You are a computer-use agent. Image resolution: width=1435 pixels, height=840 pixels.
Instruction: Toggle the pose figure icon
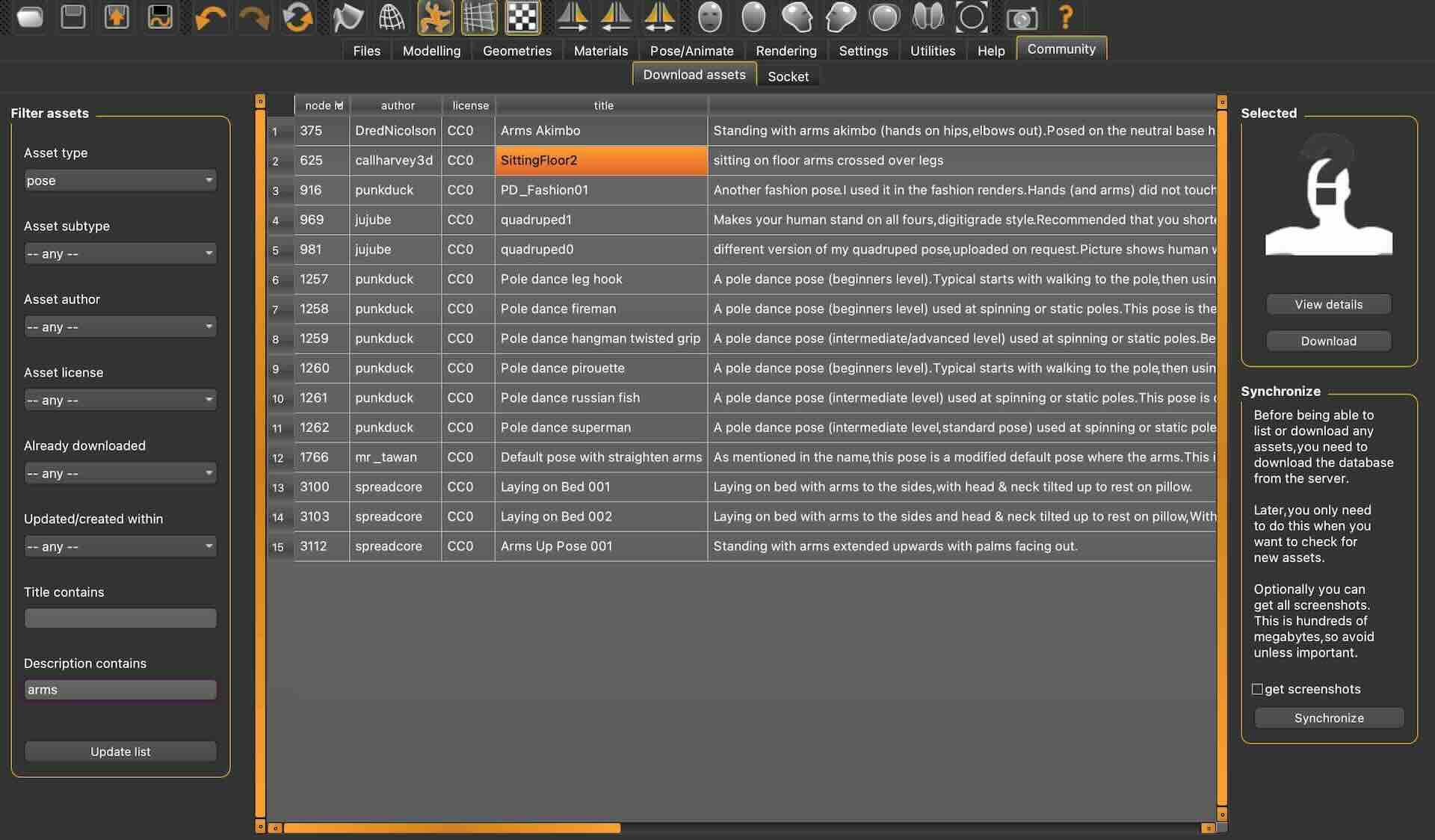pyautogui.click(x=435, y=18)
